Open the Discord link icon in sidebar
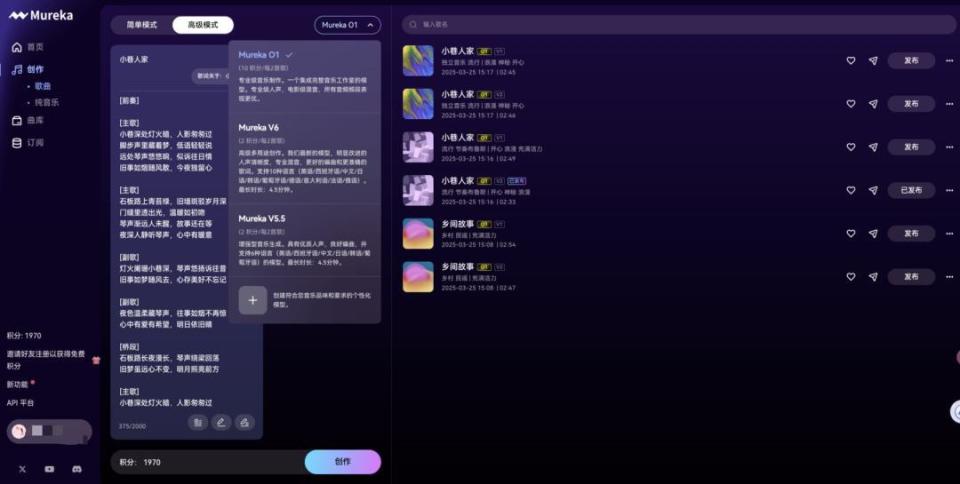Viewport: 960px width, 484px height. [76, 468]
